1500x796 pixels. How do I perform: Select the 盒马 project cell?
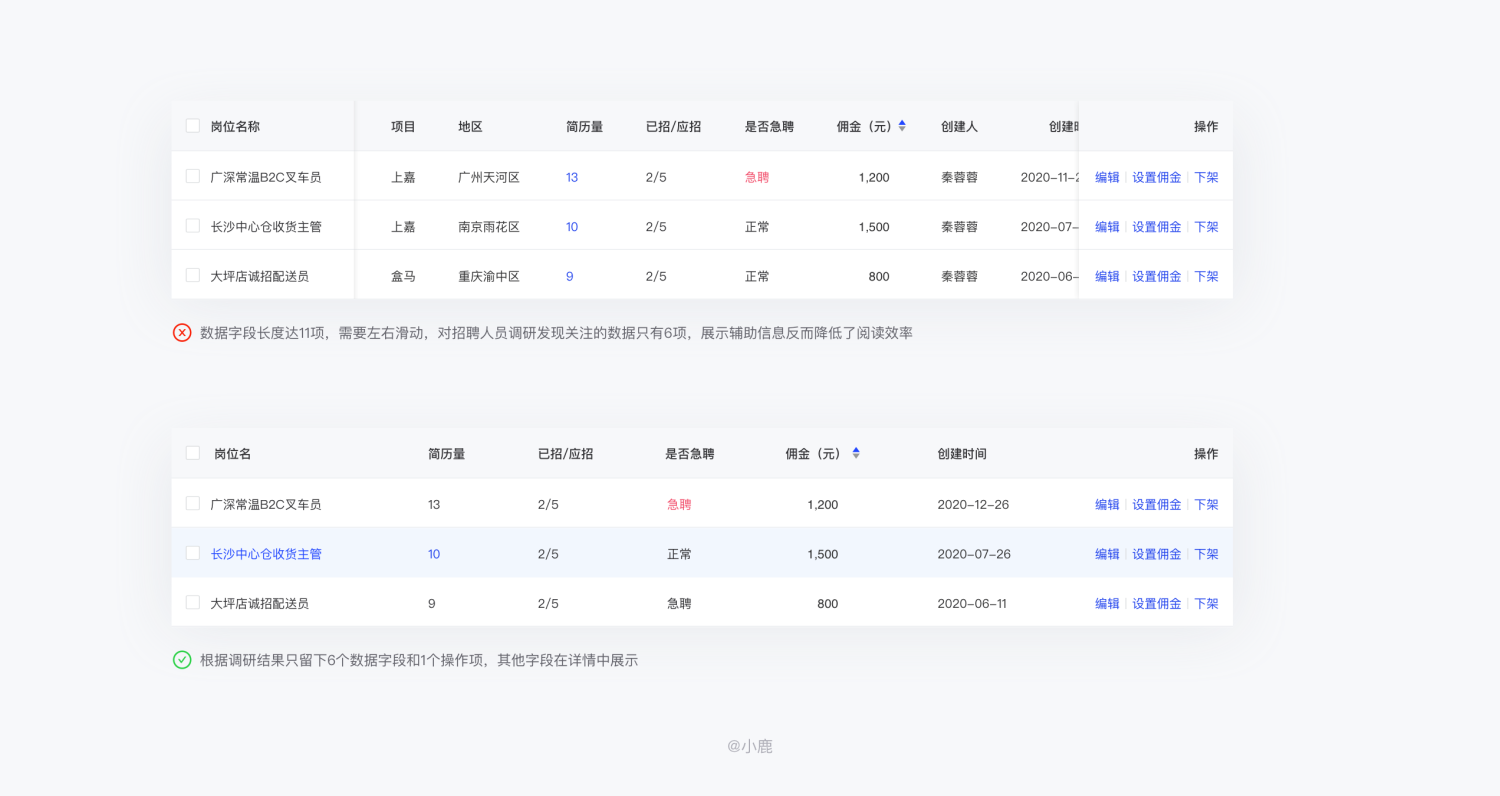[x=403, y=276]
